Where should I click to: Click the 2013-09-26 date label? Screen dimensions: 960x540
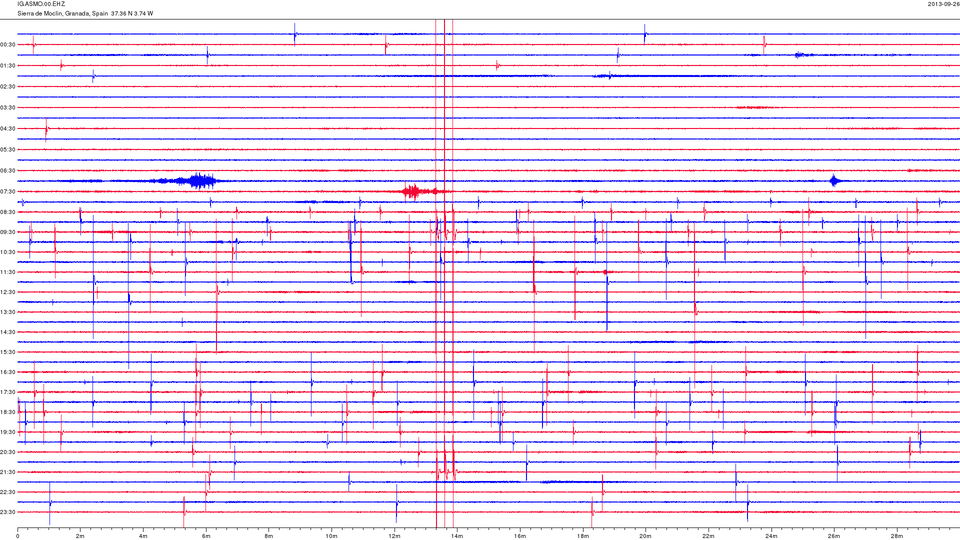(x=943, y=4)
